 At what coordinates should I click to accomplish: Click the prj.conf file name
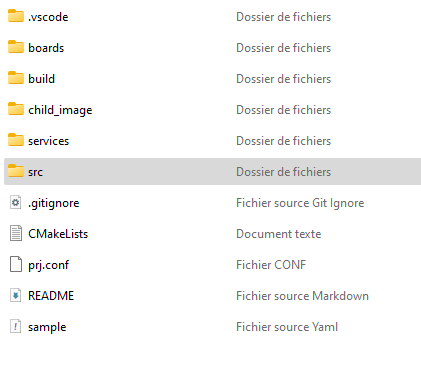(x=49, y=265)
